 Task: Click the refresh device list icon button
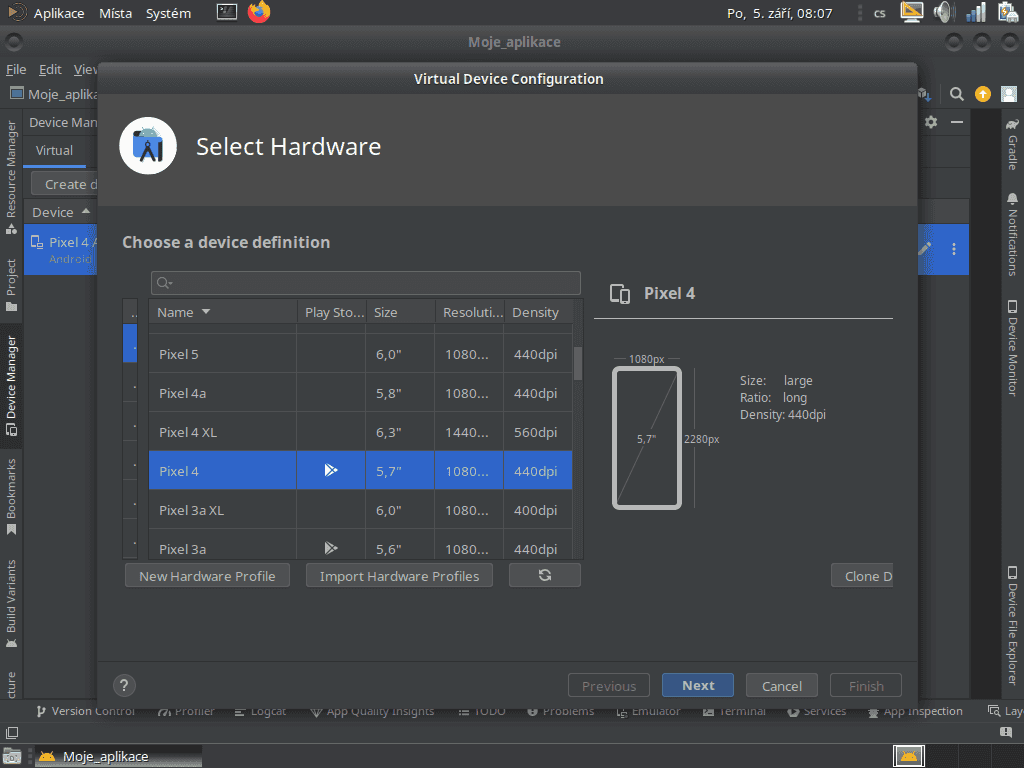point(544,576)
